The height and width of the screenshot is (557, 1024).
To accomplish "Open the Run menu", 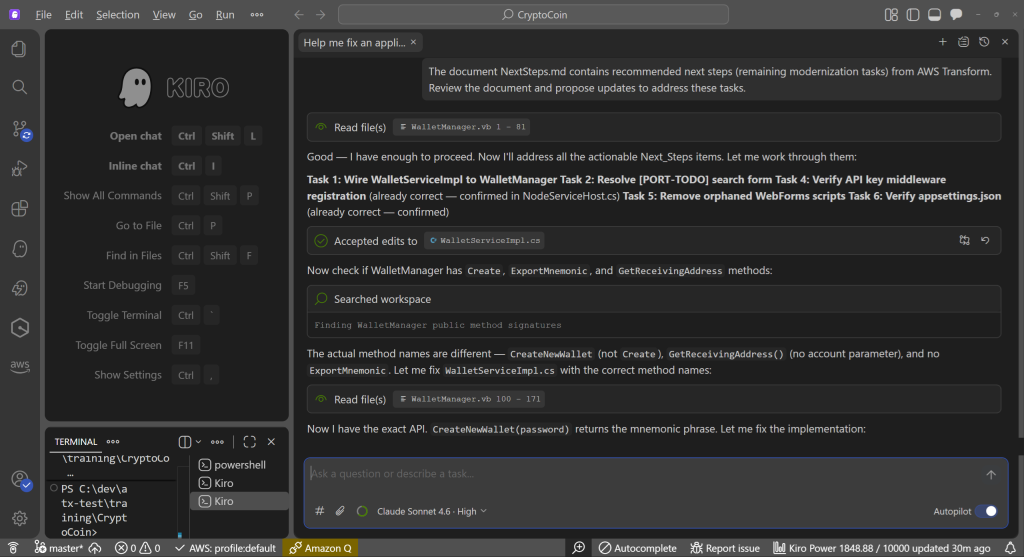I will point(225,14).
